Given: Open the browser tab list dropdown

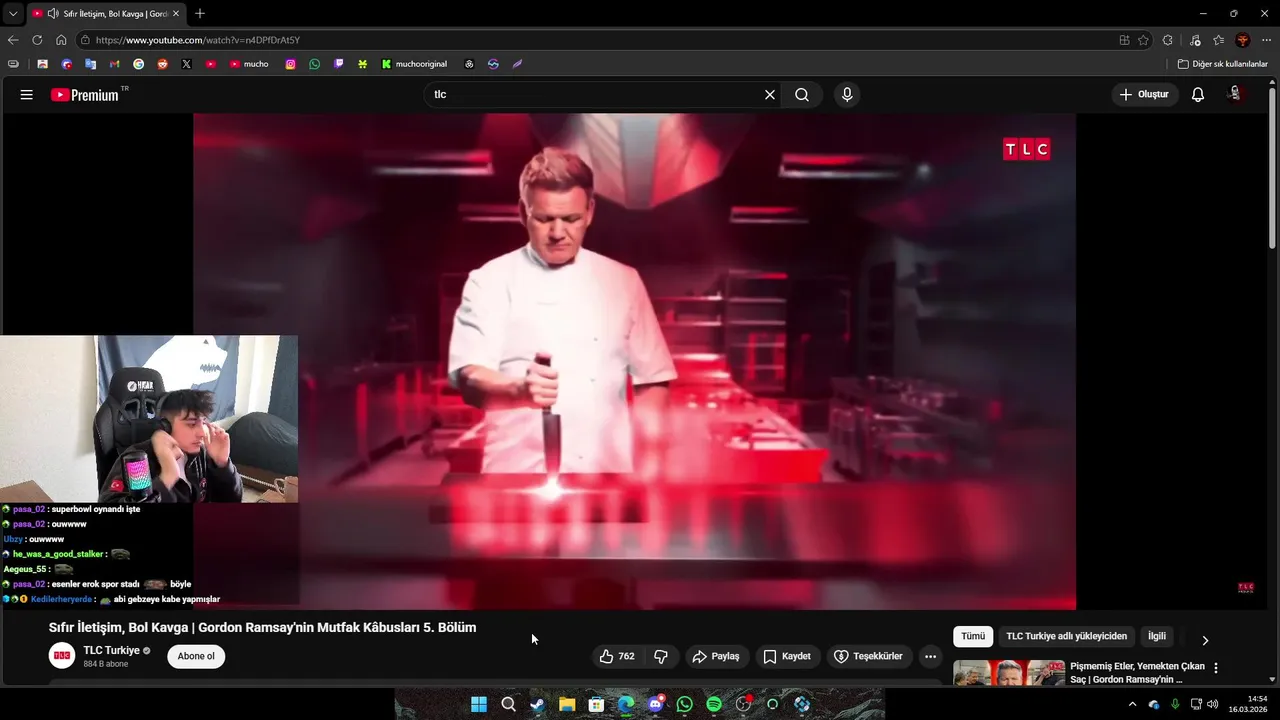Looking at the screenshot, I should click(x=13, y=14).
